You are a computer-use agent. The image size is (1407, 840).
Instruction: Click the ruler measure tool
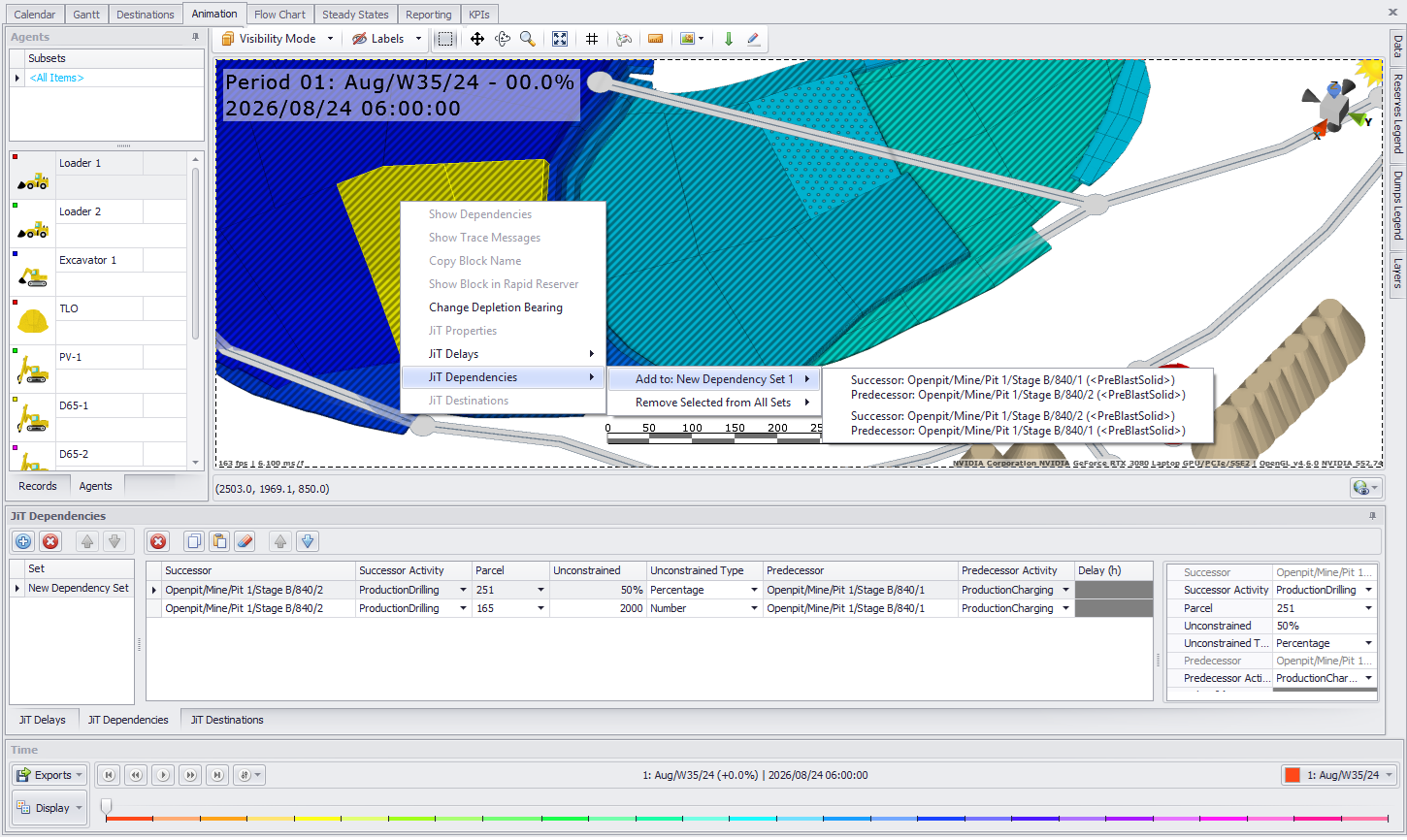[655, 39]
